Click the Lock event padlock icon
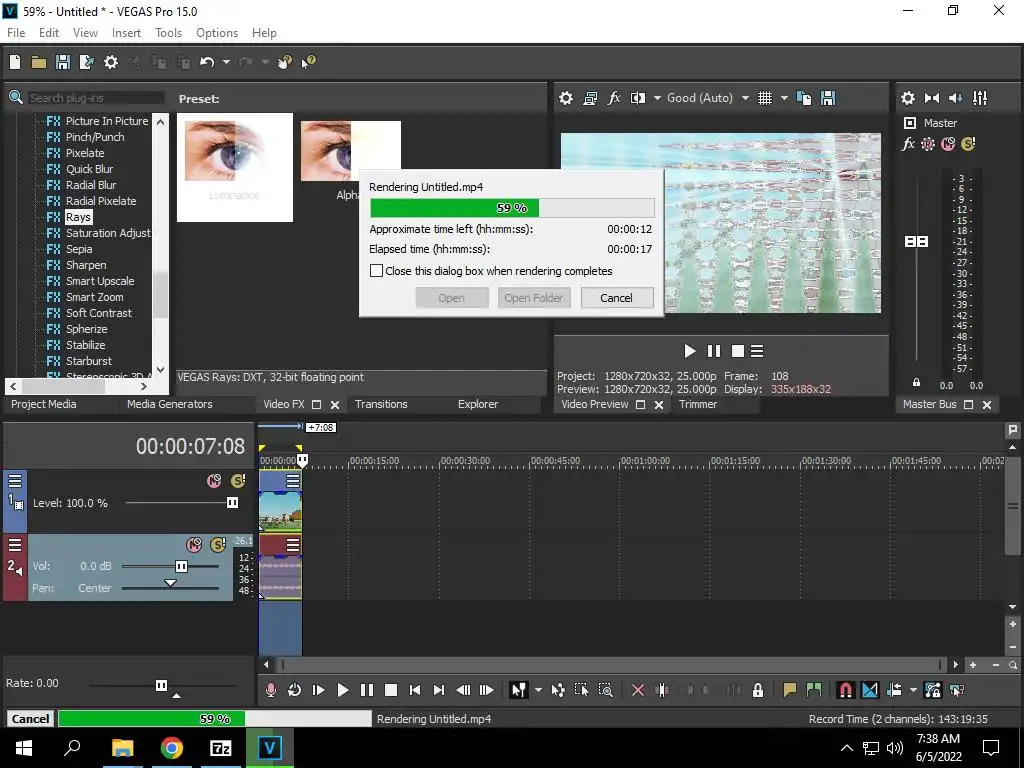Image resolution: width=1024 pixels, height=768 pixels. tap(758, 690)
